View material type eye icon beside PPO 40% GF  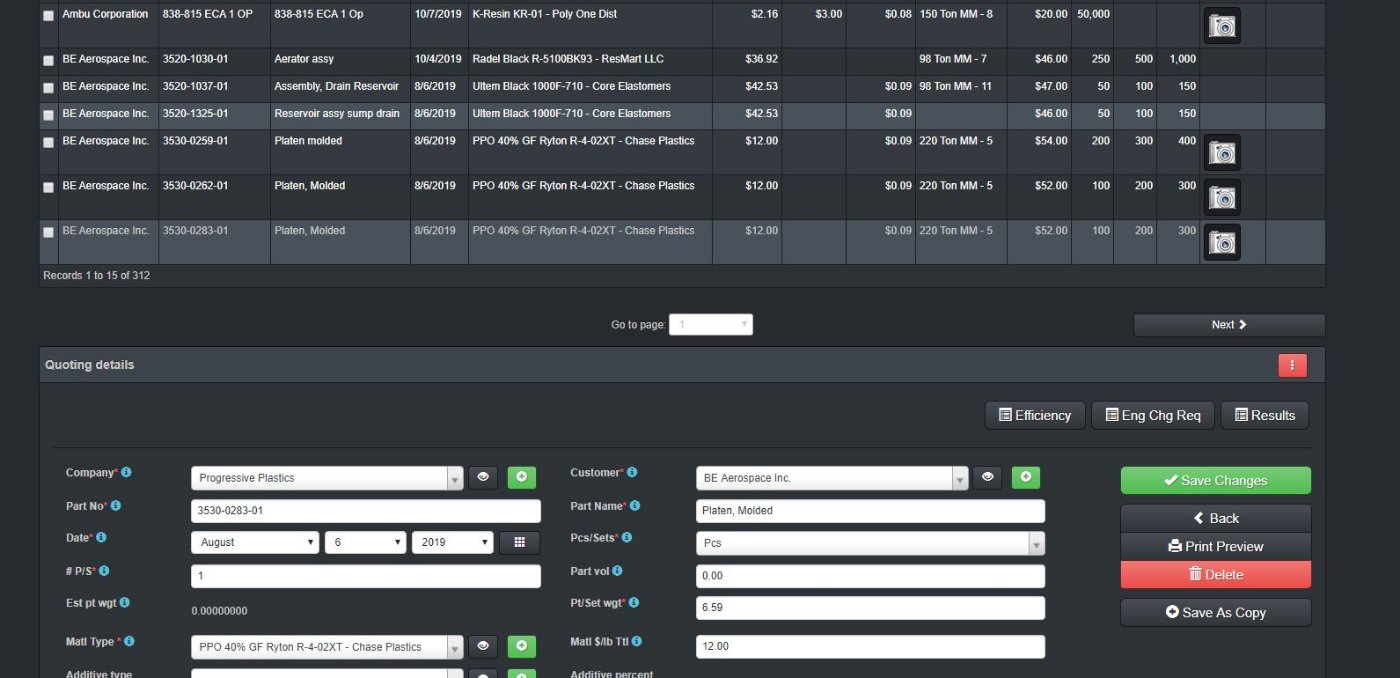pyautogui.click(x=483, y=647)
